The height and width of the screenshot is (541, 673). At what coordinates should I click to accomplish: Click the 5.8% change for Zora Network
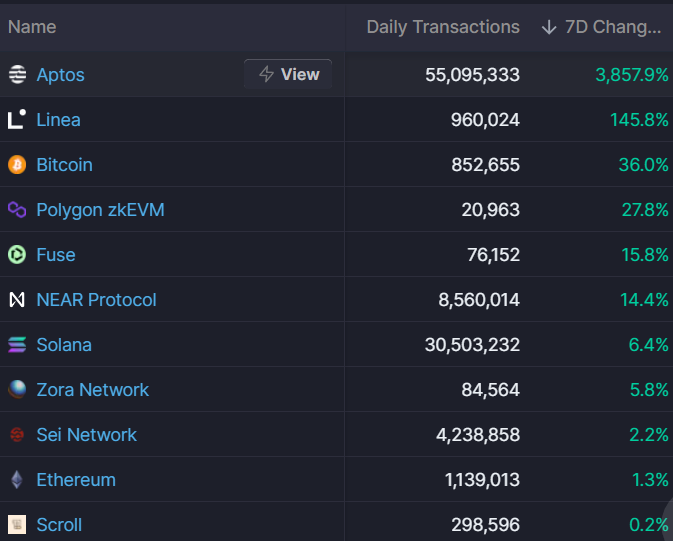(649, 390)
